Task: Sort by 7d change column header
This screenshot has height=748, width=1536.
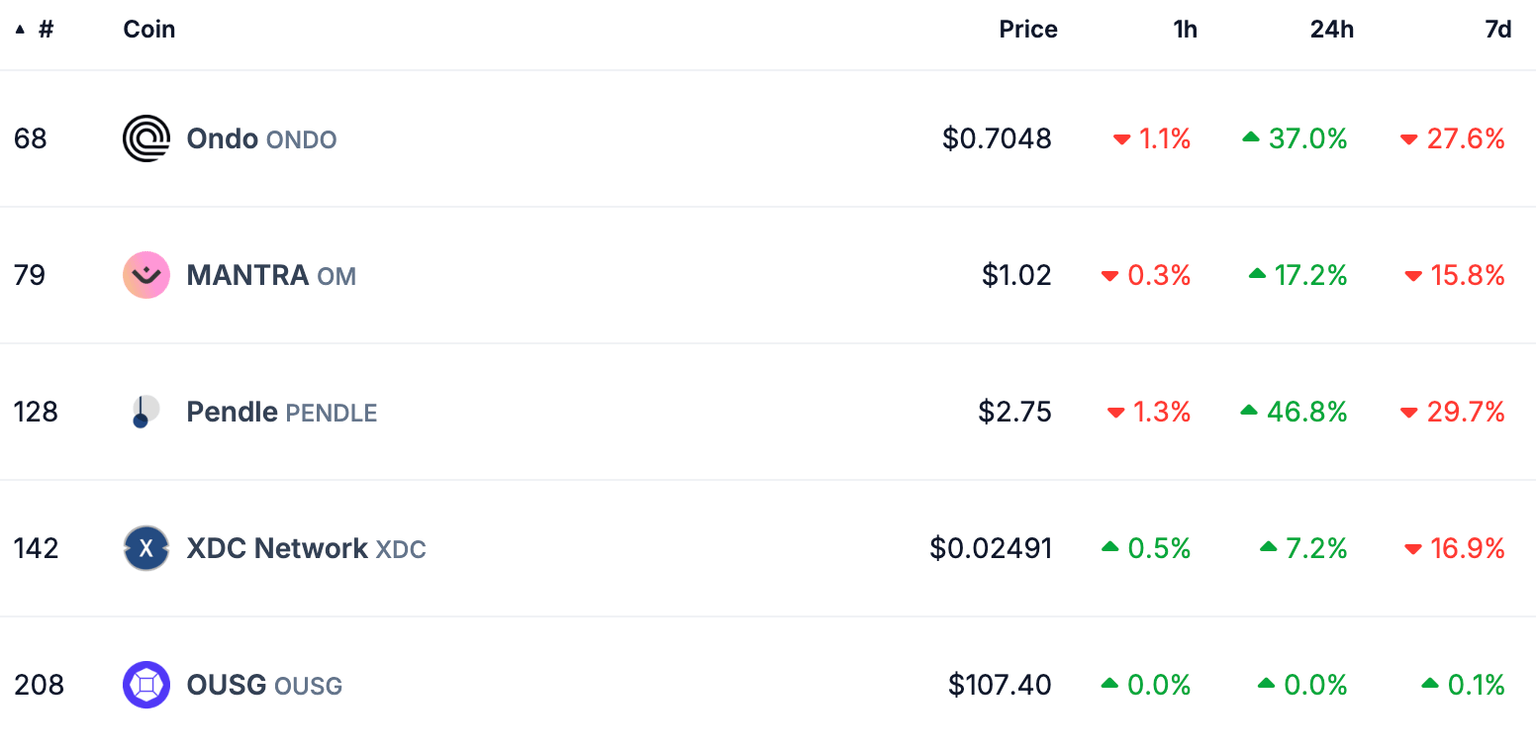Action: (1497, 30)
